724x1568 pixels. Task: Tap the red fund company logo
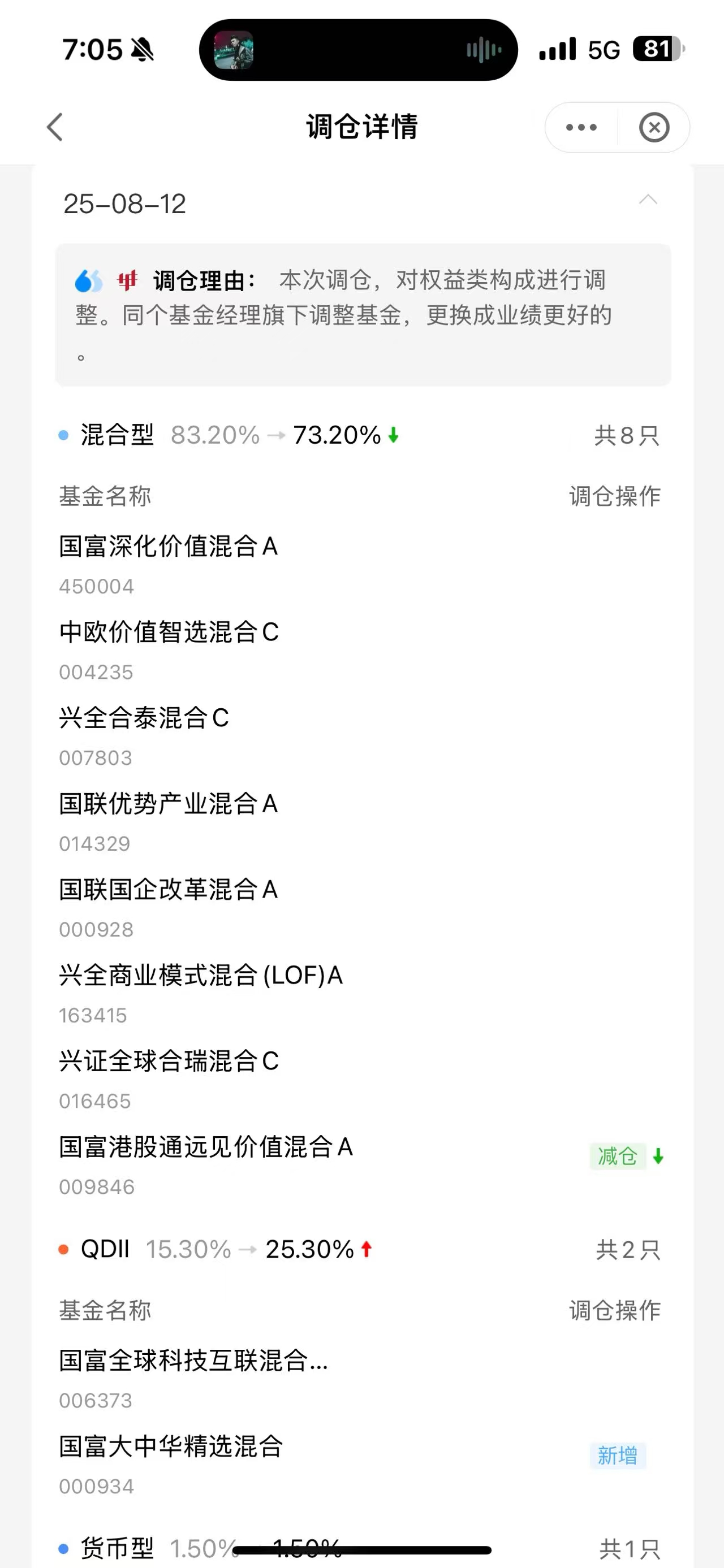click(x=128, y=281)
